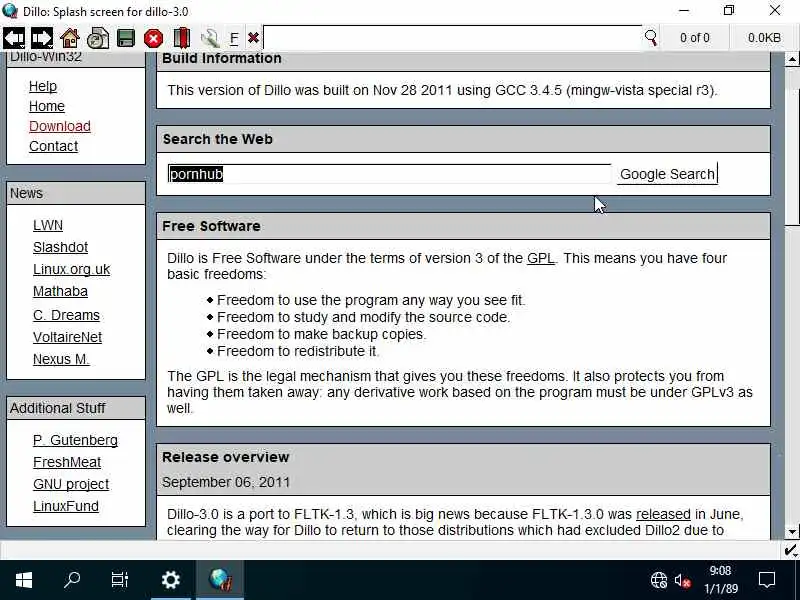The height and width of the screenshot is (600, 800).
Task: Open the Download link
Action: coord(60,126)
